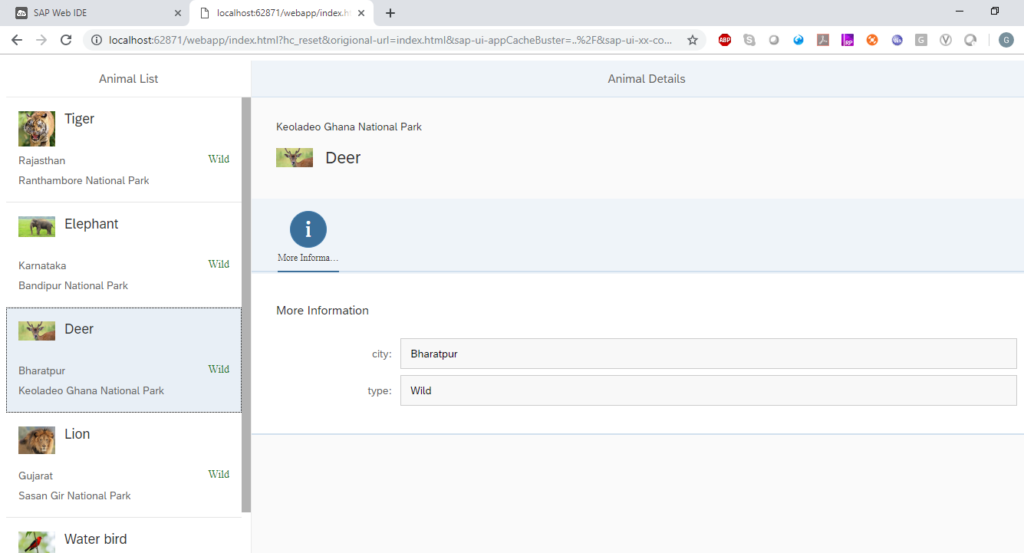The height and width of the screenshot is (553, 1024).
Task: Click the Lion thumbnail image
Action: point(37,440)
